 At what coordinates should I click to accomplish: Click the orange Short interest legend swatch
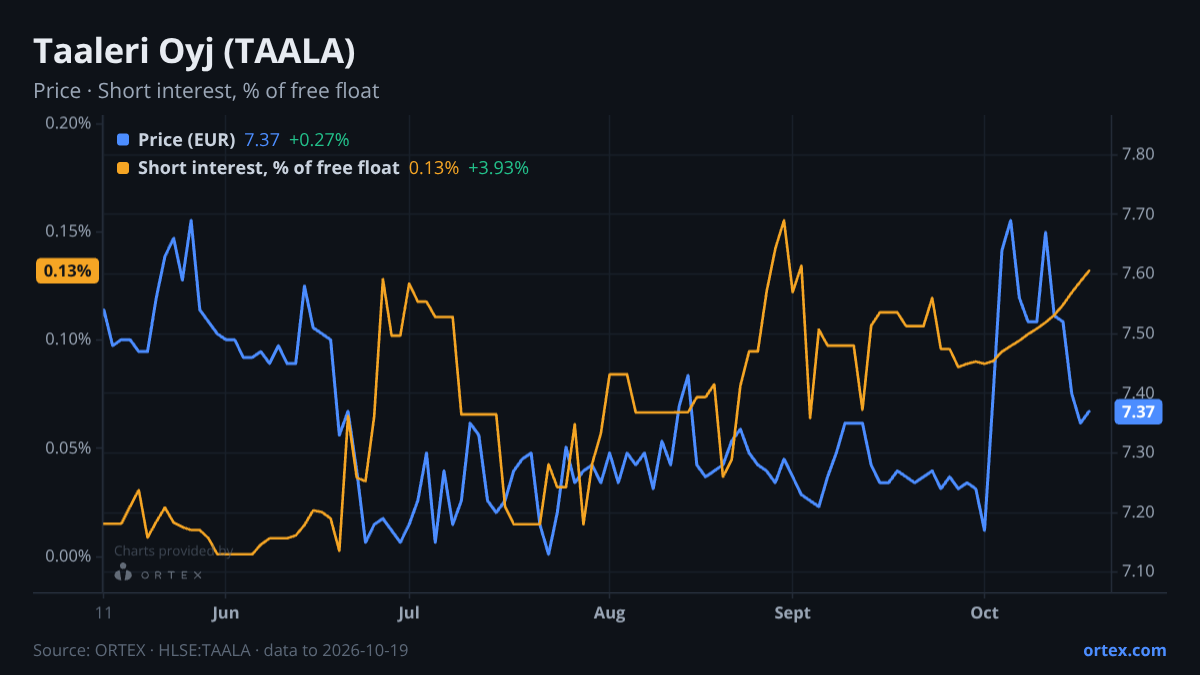pos(123,168)
